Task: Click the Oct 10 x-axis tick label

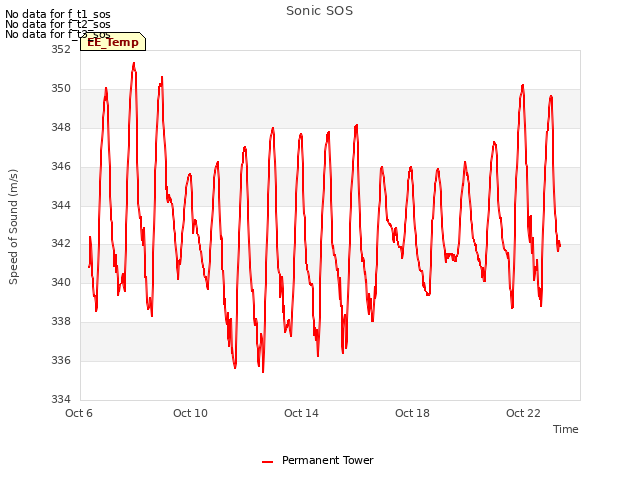Action: 190,413
